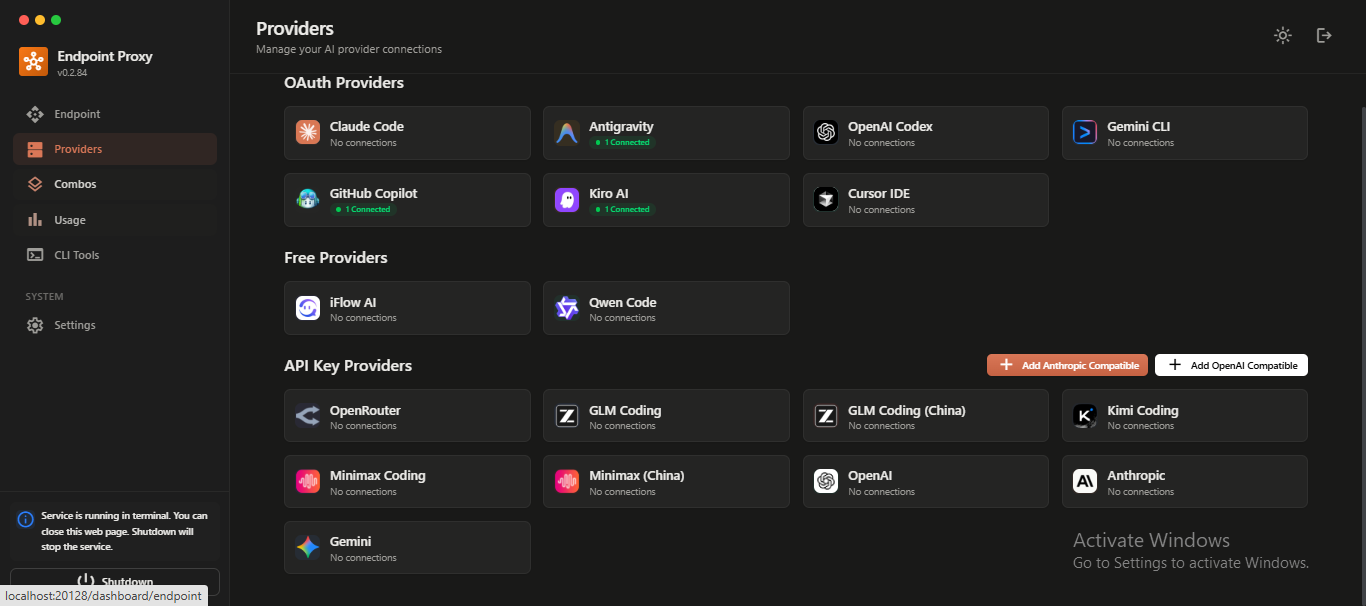This screenshot has width=1366, height=606.
Task: Select the Antigravity provider icon
Action: coord(566,131)
